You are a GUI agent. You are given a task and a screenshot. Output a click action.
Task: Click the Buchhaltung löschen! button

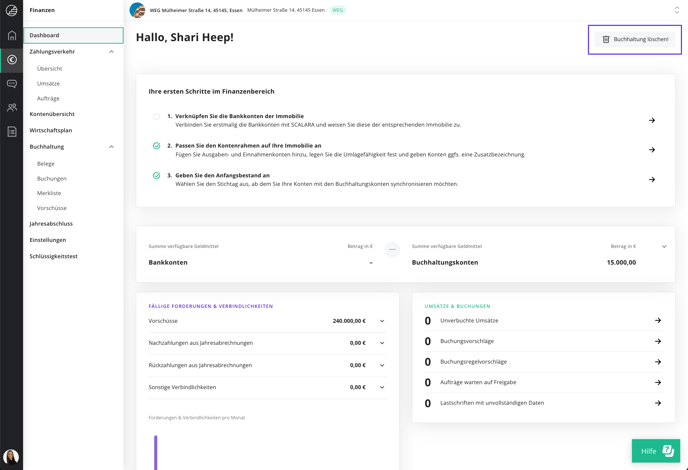click(x=635, y=39)
